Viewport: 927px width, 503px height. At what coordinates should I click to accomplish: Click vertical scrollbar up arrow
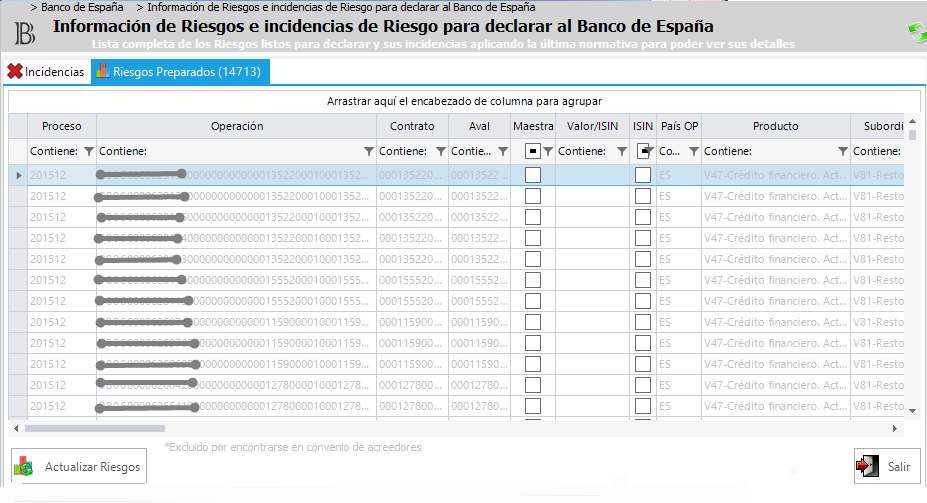(x=912, y=121)
